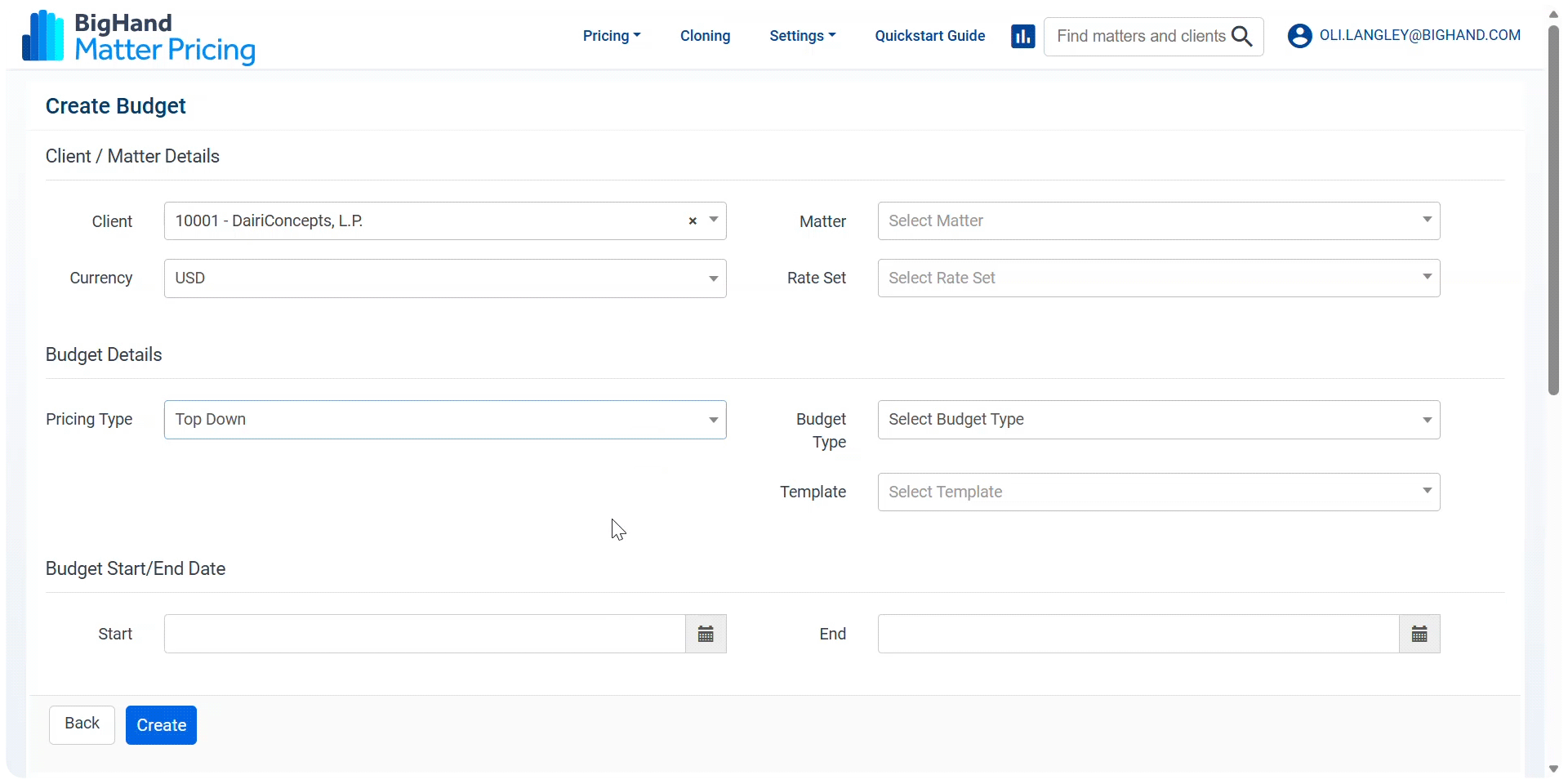Click the Start date input field
The image size is (1568, 784).
point(425,634)
